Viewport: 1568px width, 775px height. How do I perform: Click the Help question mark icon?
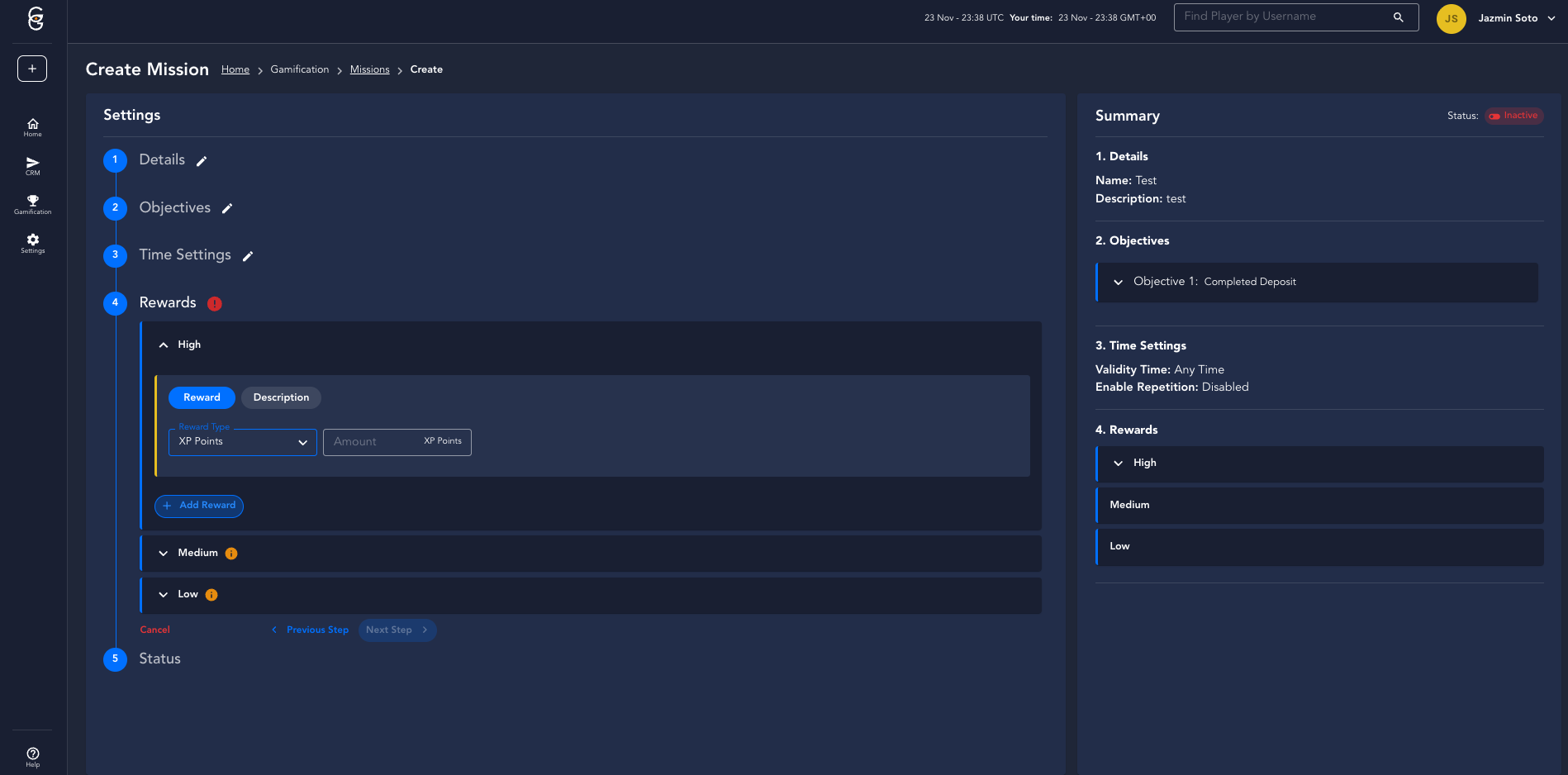tap(32, 756)
